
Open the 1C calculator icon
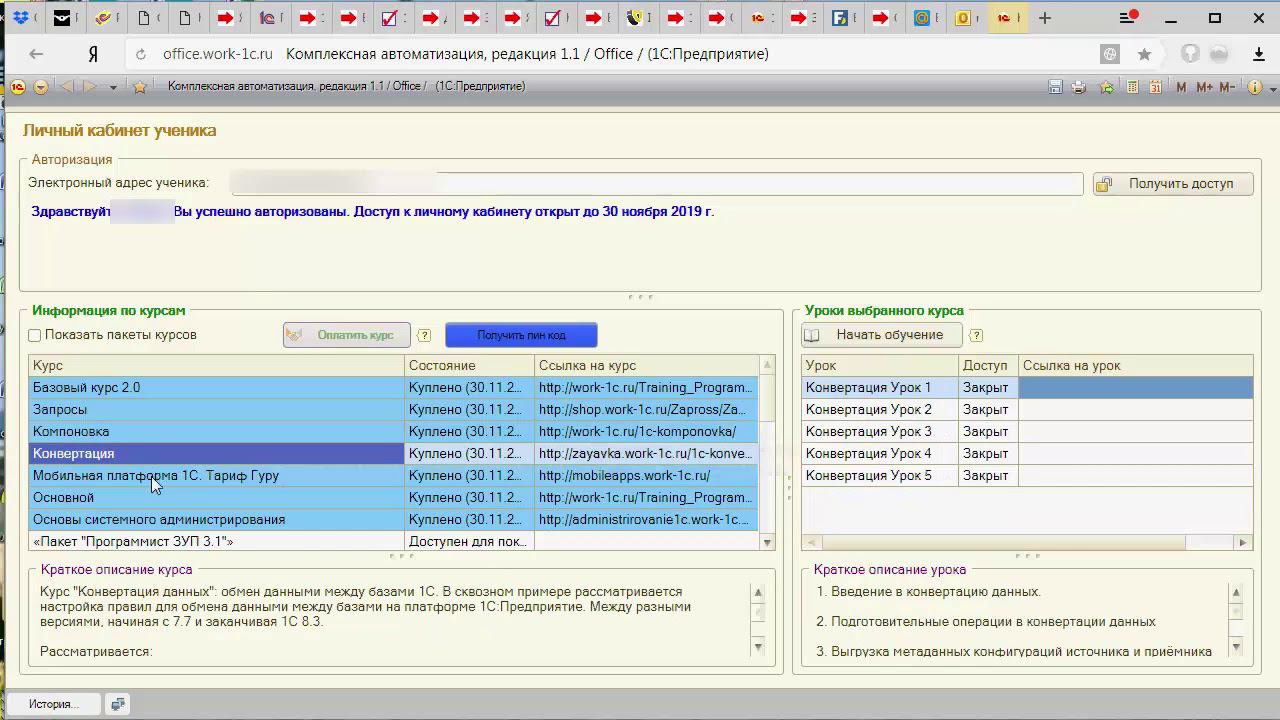tap(1132, 87)
